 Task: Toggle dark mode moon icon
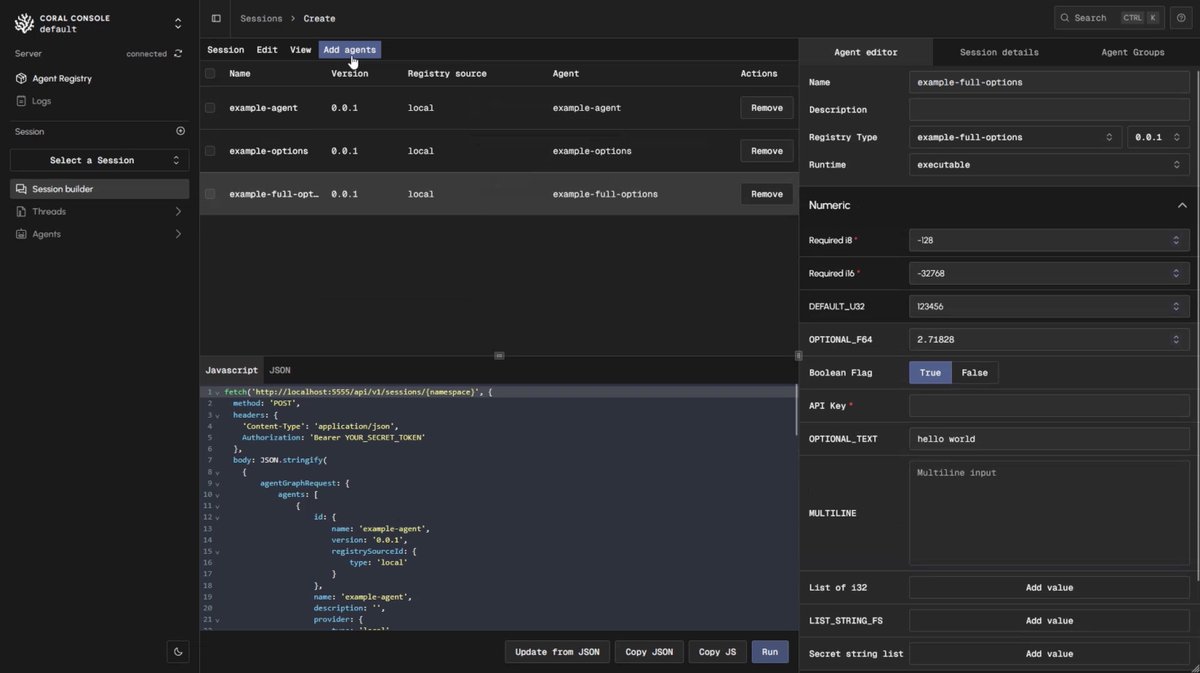coord(178,652)
